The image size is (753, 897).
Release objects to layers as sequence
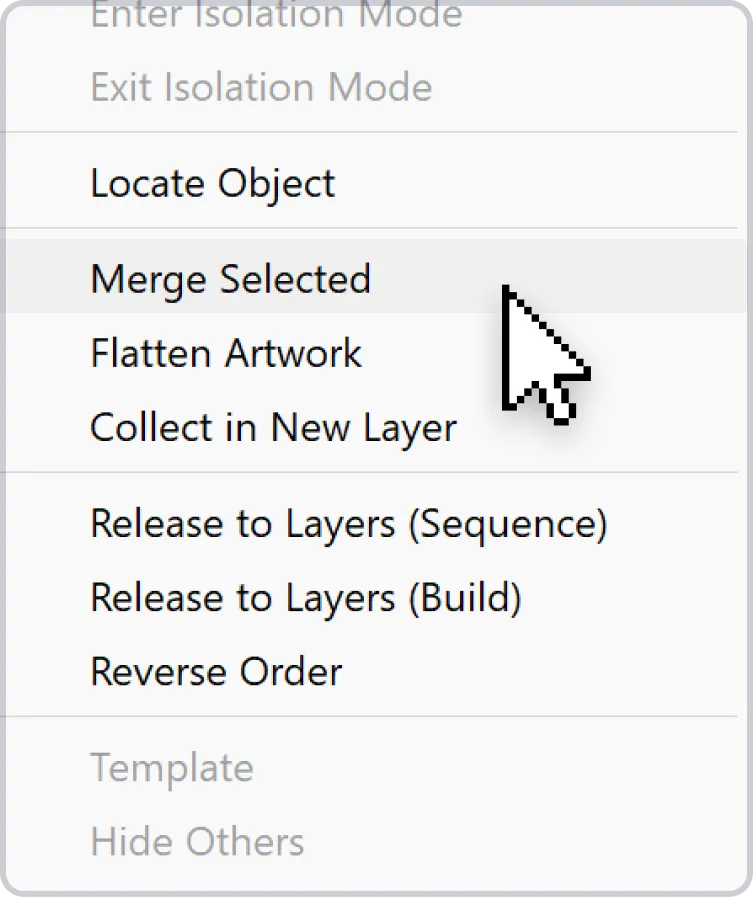pyautogui.click(x=375, y=523)
